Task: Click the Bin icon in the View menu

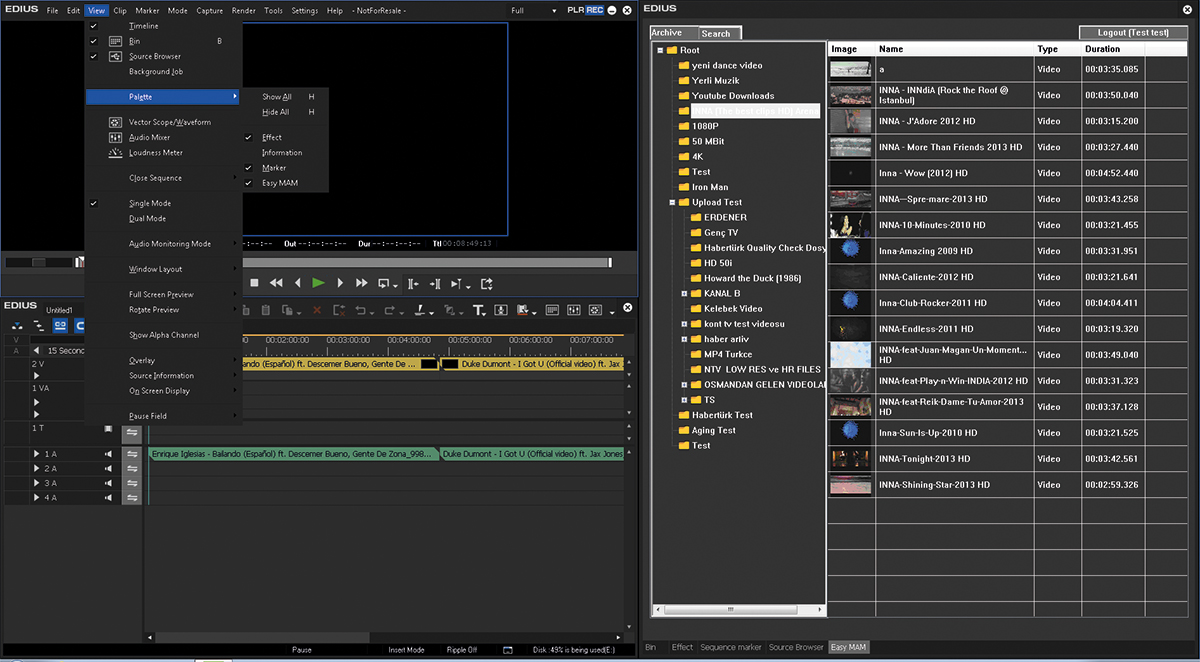Action: [x=115, y=41]
